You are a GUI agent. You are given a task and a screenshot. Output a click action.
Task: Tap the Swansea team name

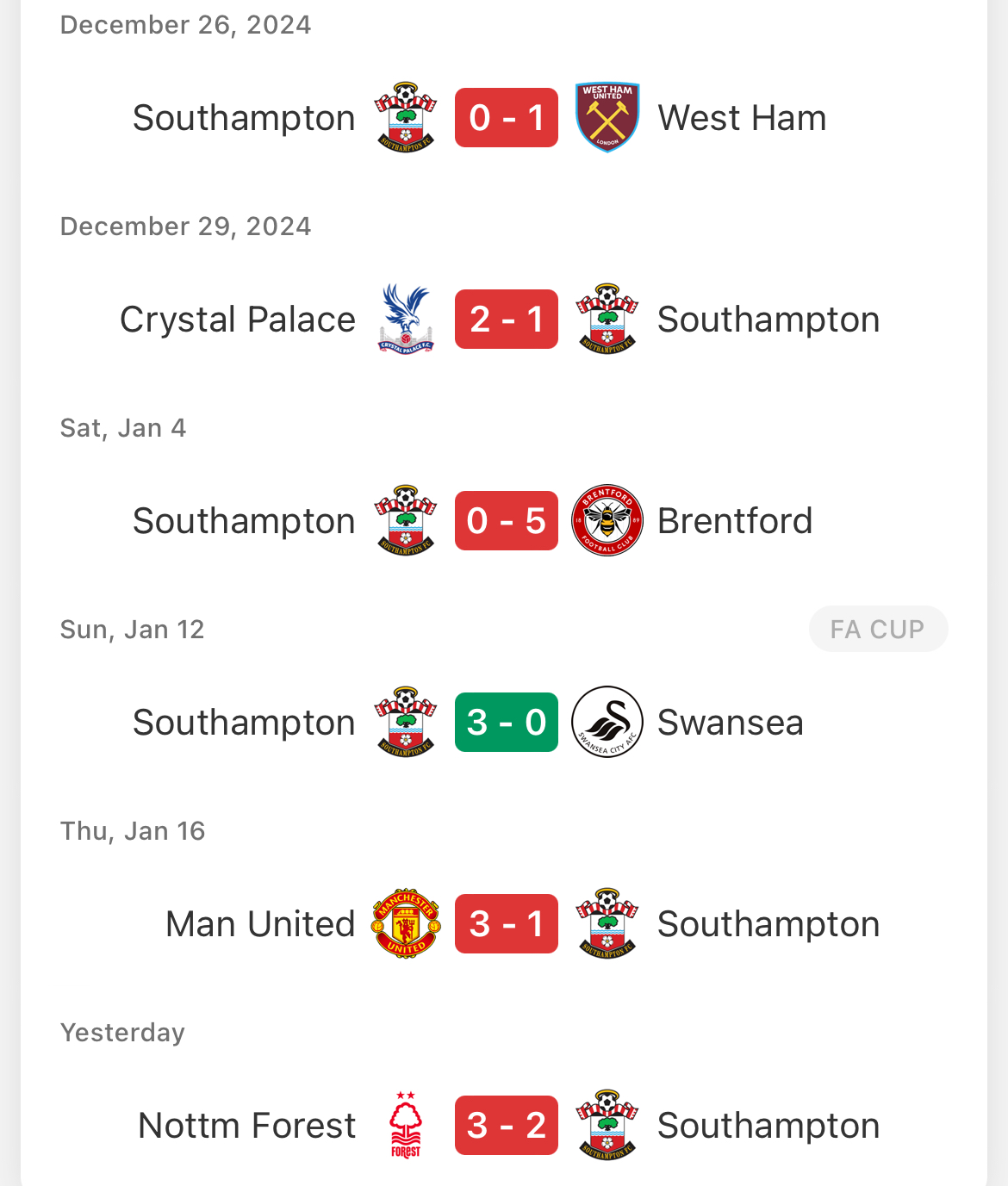pos(731,723)
